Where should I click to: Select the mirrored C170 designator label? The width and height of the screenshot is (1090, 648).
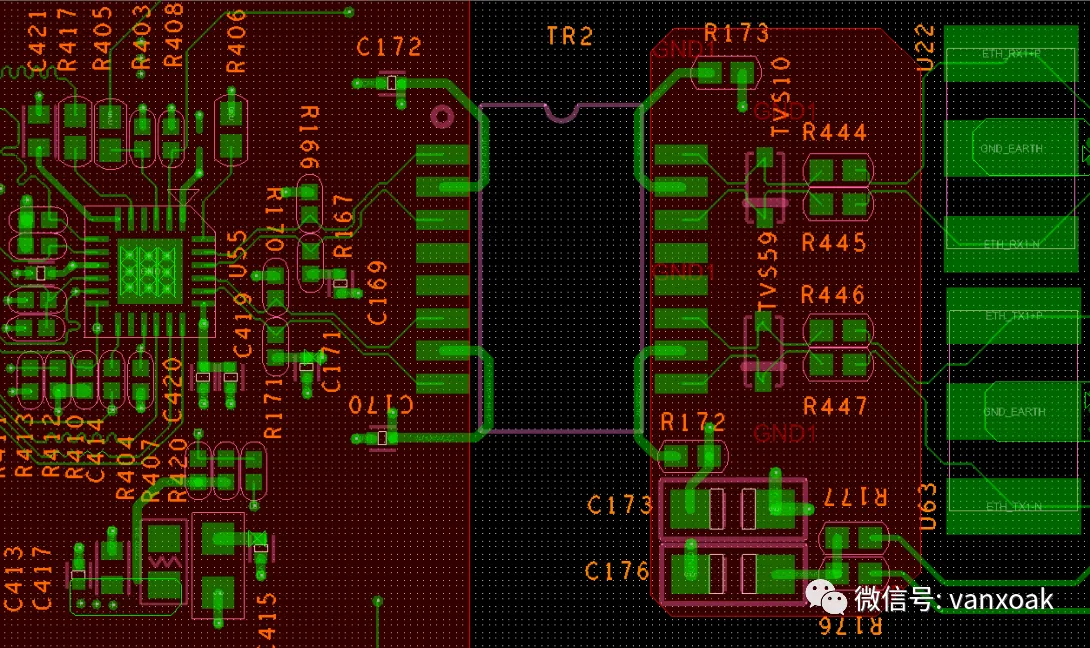381,405
